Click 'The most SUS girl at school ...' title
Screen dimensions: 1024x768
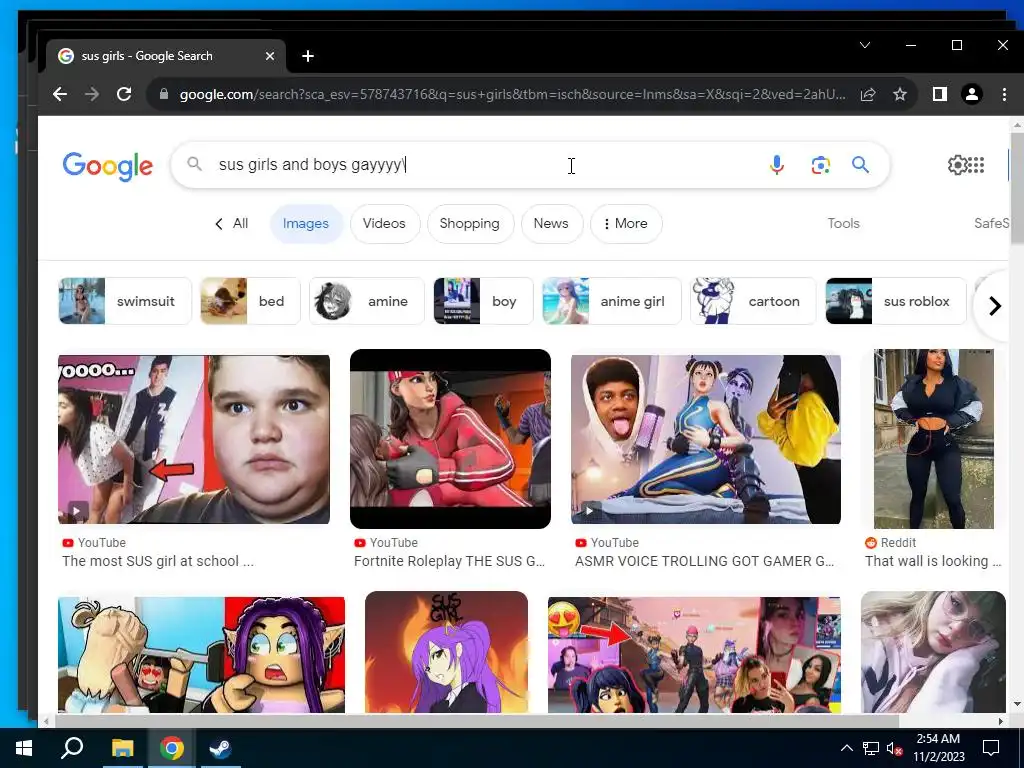(158, 561)
